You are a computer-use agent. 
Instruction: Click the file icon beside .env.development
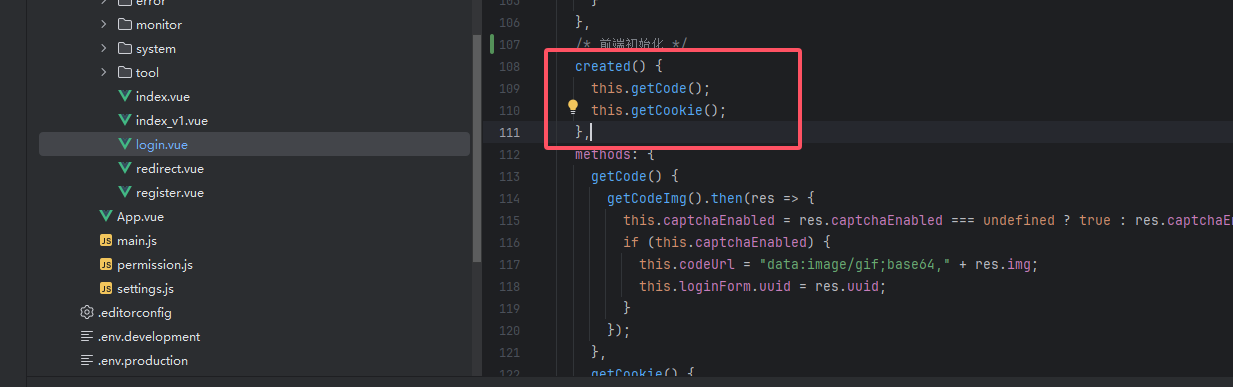click(87, 336)
